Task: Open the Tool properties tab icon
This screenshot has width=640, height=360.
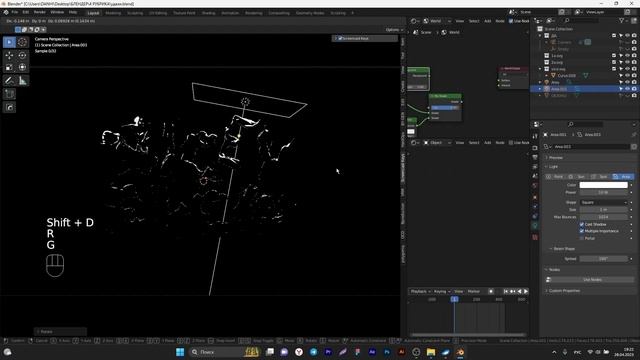Action: [x=535, y=136]
